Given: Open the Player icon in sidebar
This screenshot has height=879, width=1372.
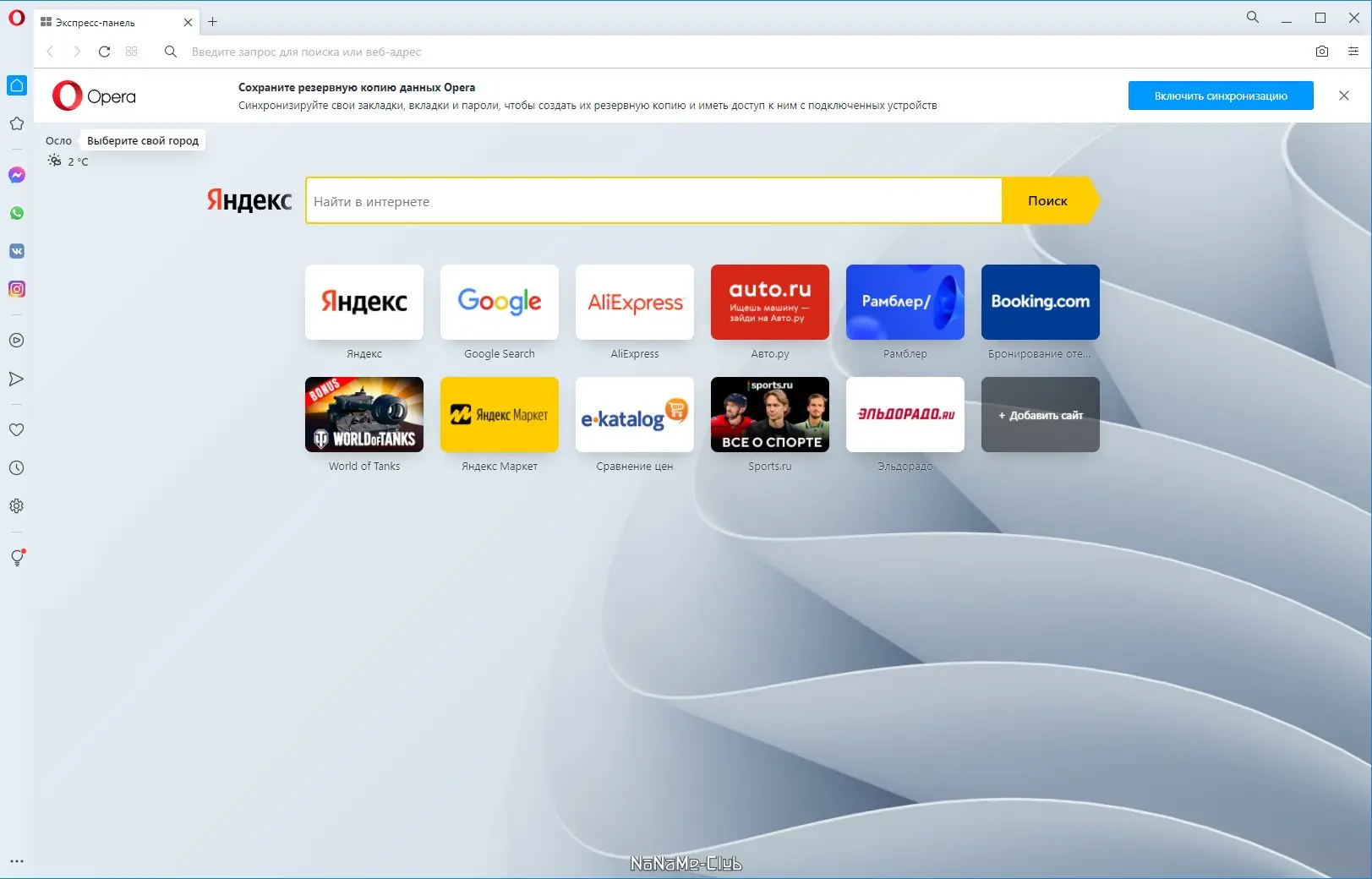Looking at the screenshot, I should (x=17, y=341).
